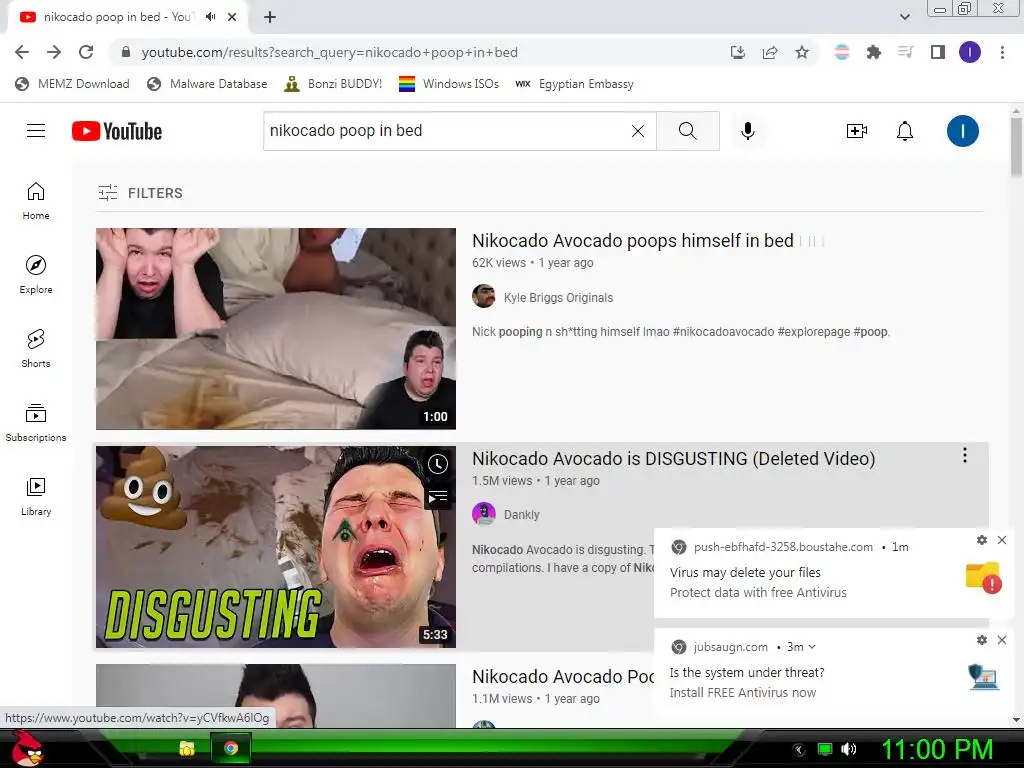Screen dimensions: 1024x768
Task: Bookmark this page with the star
Action: click(x=802, y=52)
